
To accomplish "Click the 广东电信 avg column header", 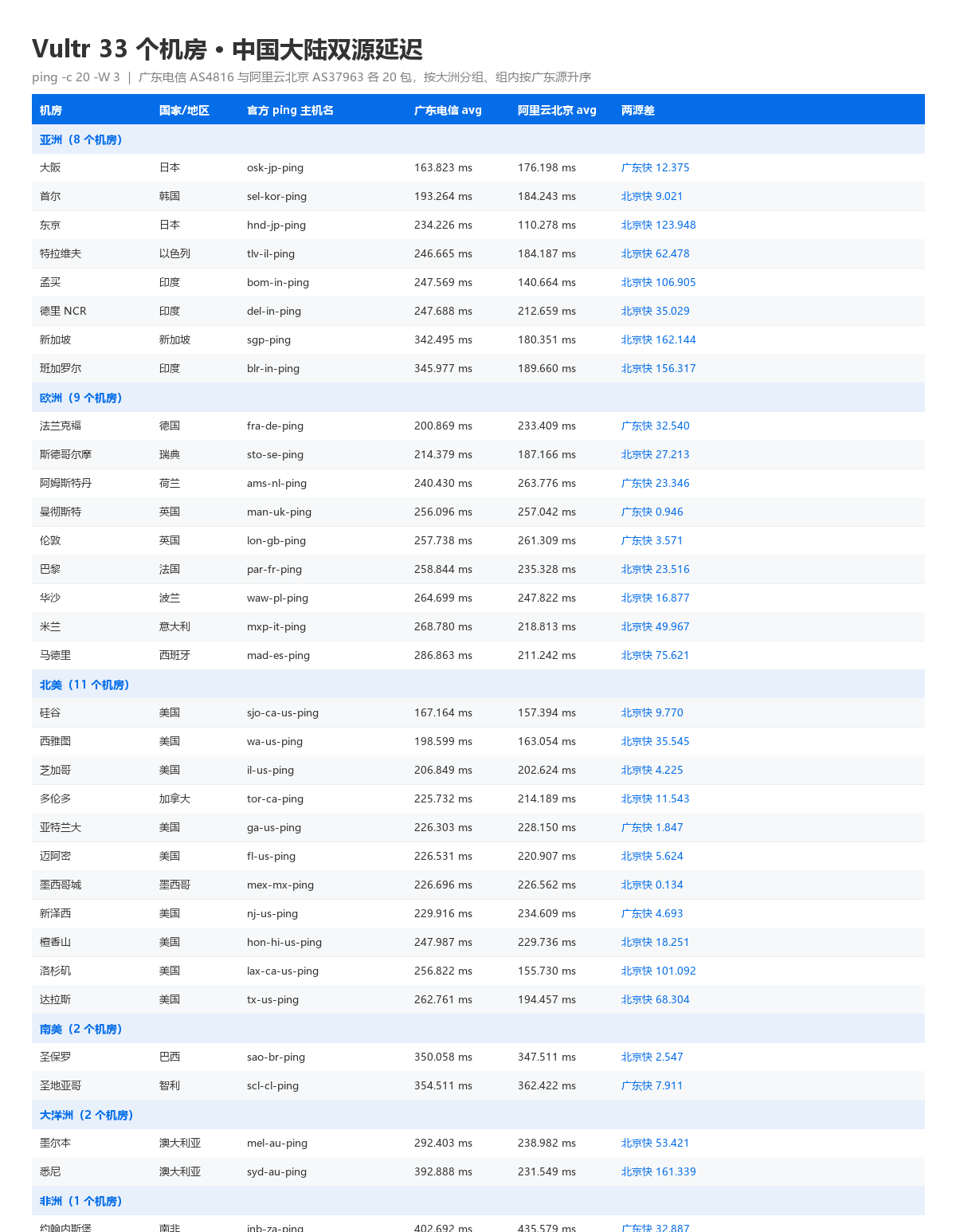I will click(448, 110).
